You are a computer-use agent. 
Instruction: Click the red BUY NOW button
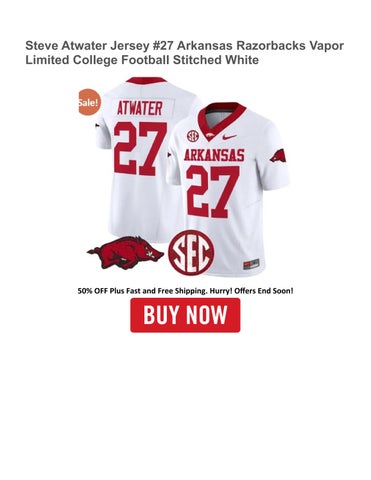coord(185,315)
